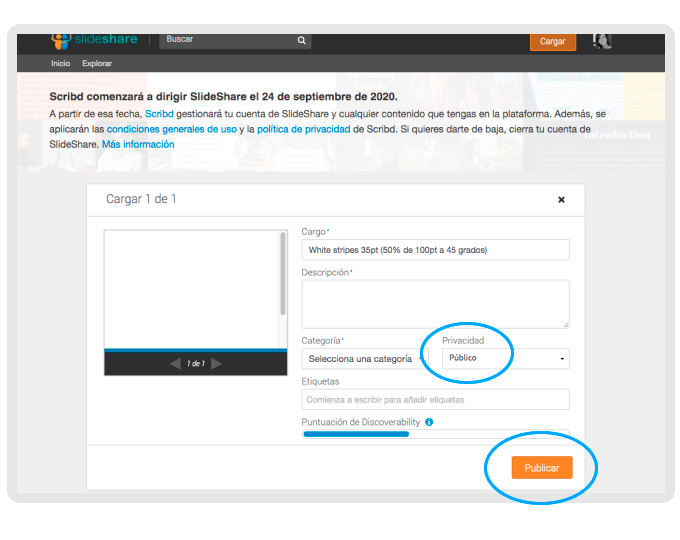Click the slide preview thumbnail
680x540 pixels.
(x=193, y=289)
